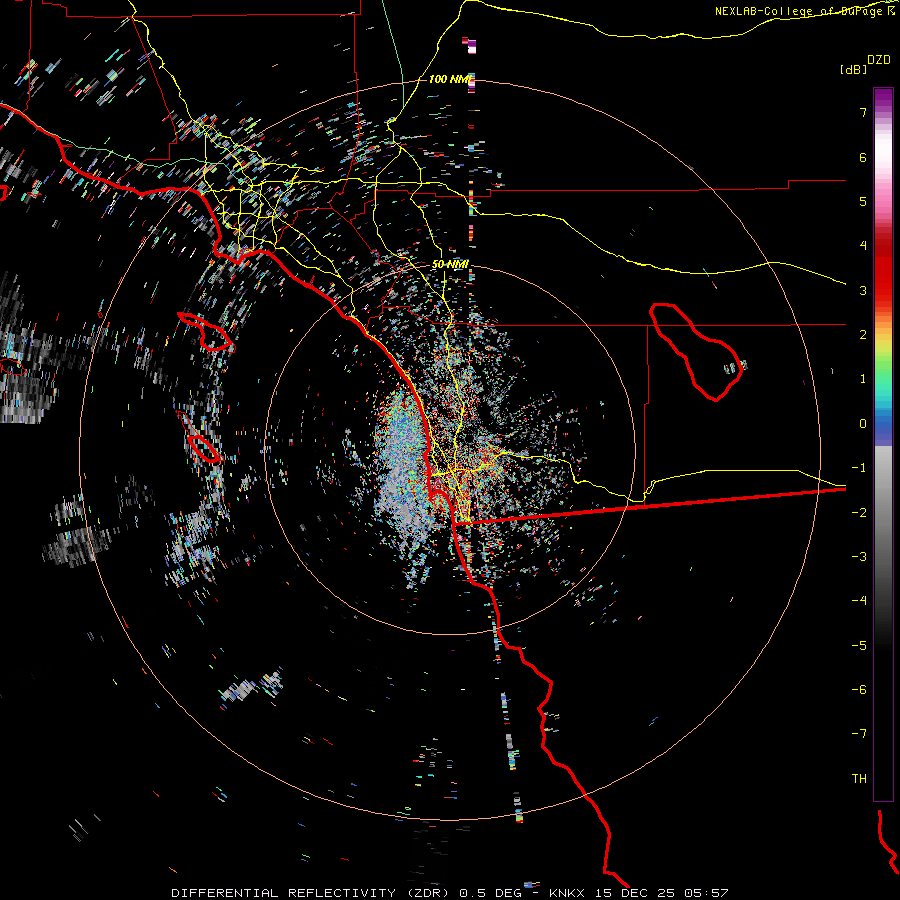Image resolution: width=900 pixels, height=900 pixels.
Task: Click "(ZDR)" in the bottom caption
Action: coord(430,893)
